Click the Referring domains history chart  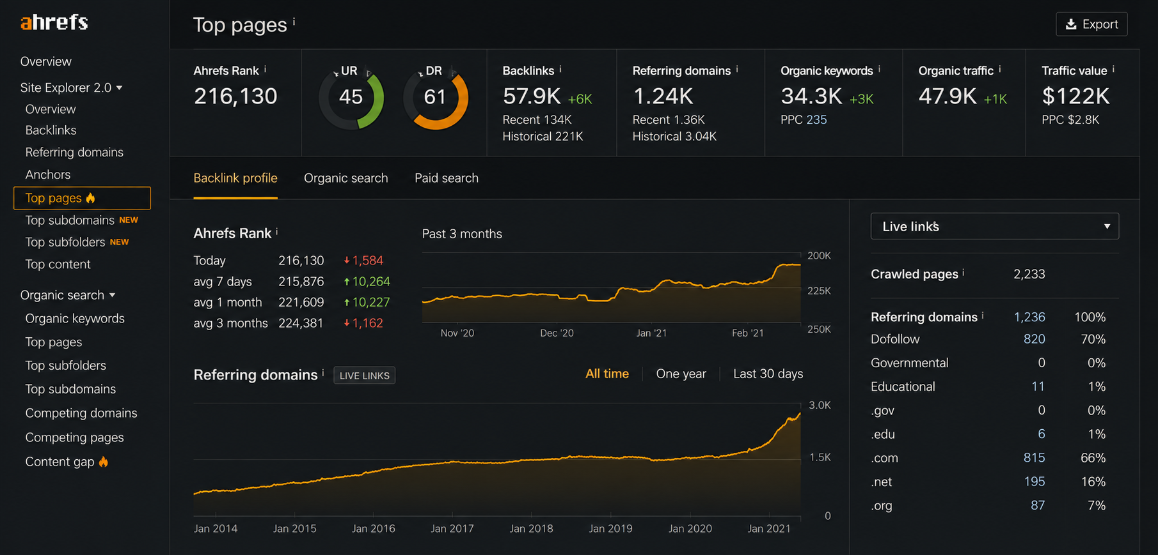tap(497, 461)
